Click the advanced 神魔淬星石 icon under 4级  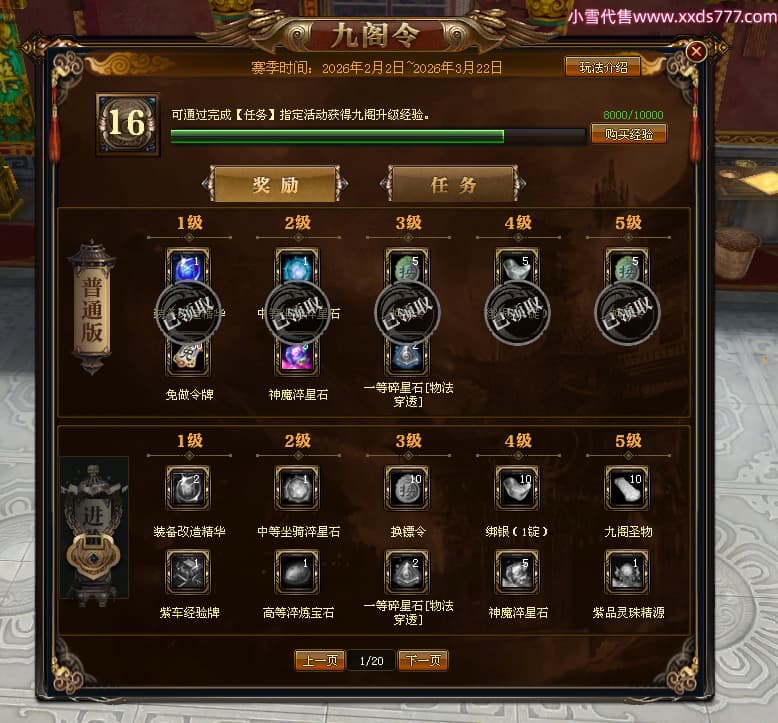pos(517,572)
